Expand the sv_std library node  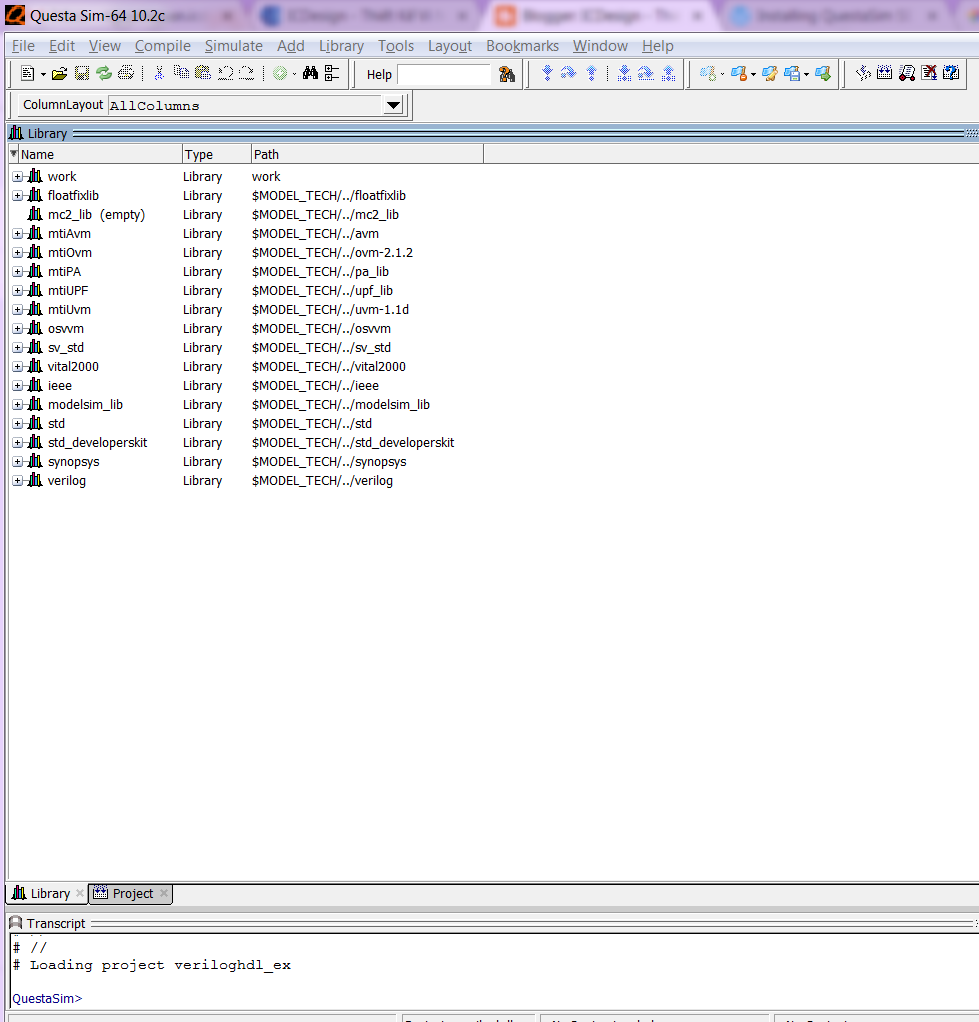pyautogui.click(x=18, y=348)
